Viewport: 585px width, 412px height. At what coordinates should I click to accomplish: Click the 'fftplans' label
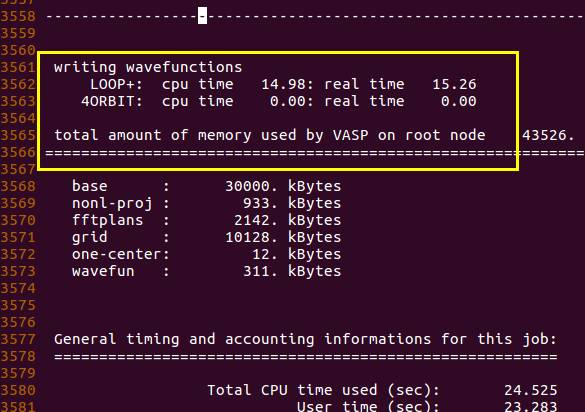point(107,220)
